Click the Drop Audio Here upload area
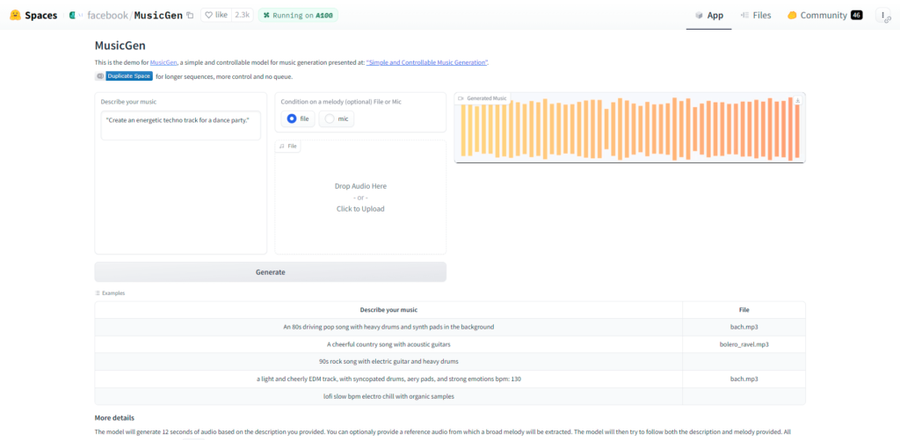Image resolution: width=900 pixels, height=440 pixels. 360,197
